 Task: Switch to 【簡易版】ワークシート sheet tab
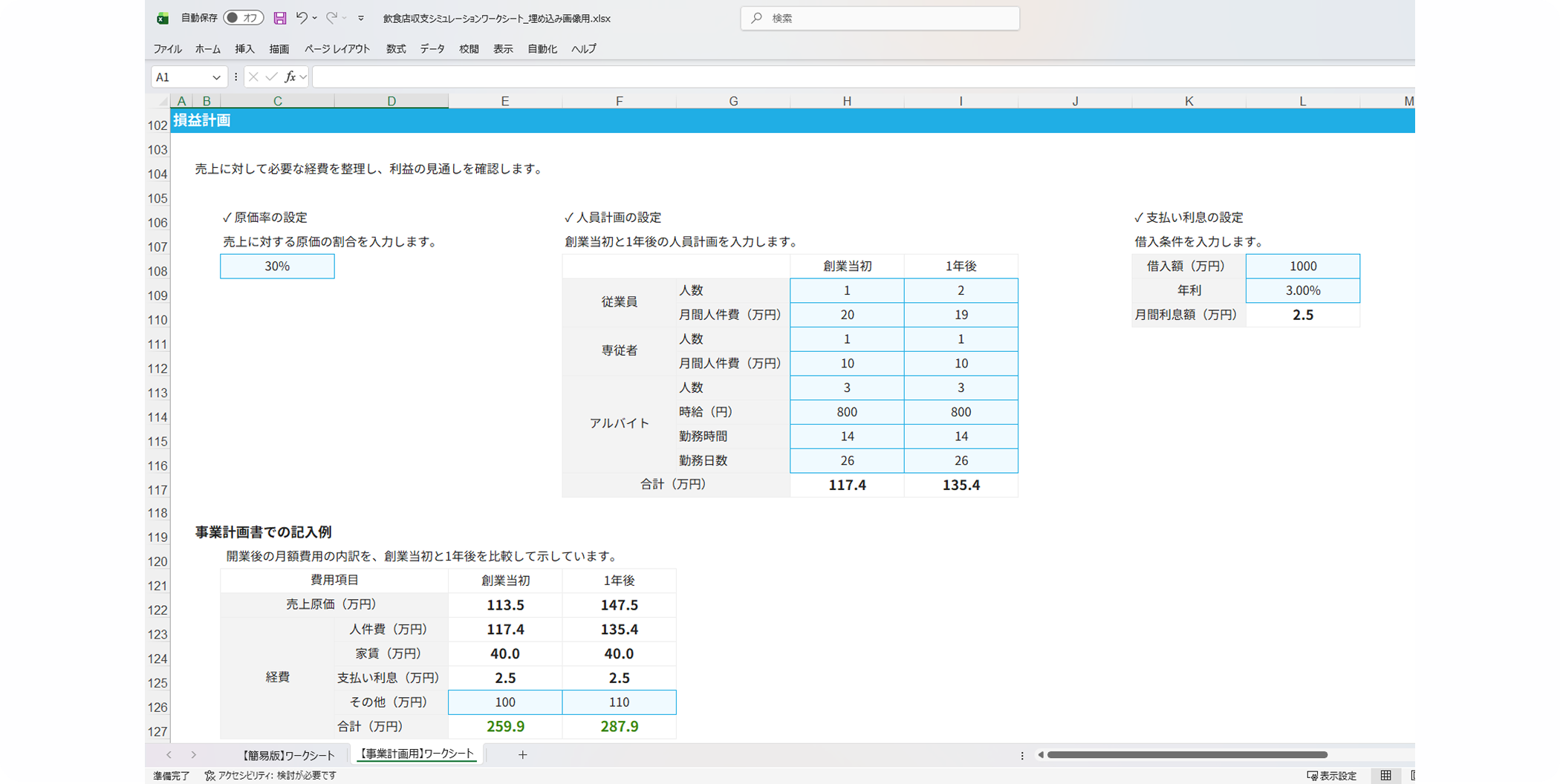click(x=288, y=755)
